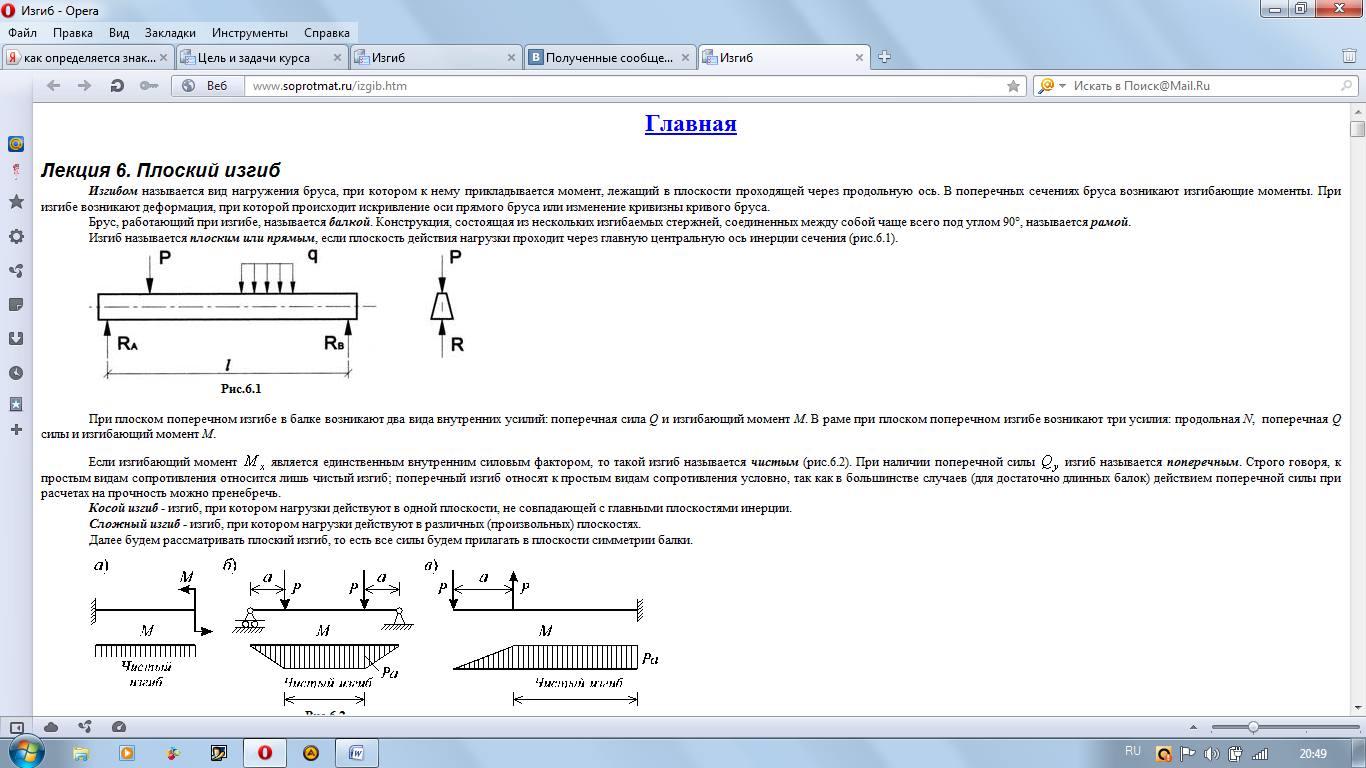Open the History clock sidebar panel
Screen dimensions: 1366x768
pos(16,373)
